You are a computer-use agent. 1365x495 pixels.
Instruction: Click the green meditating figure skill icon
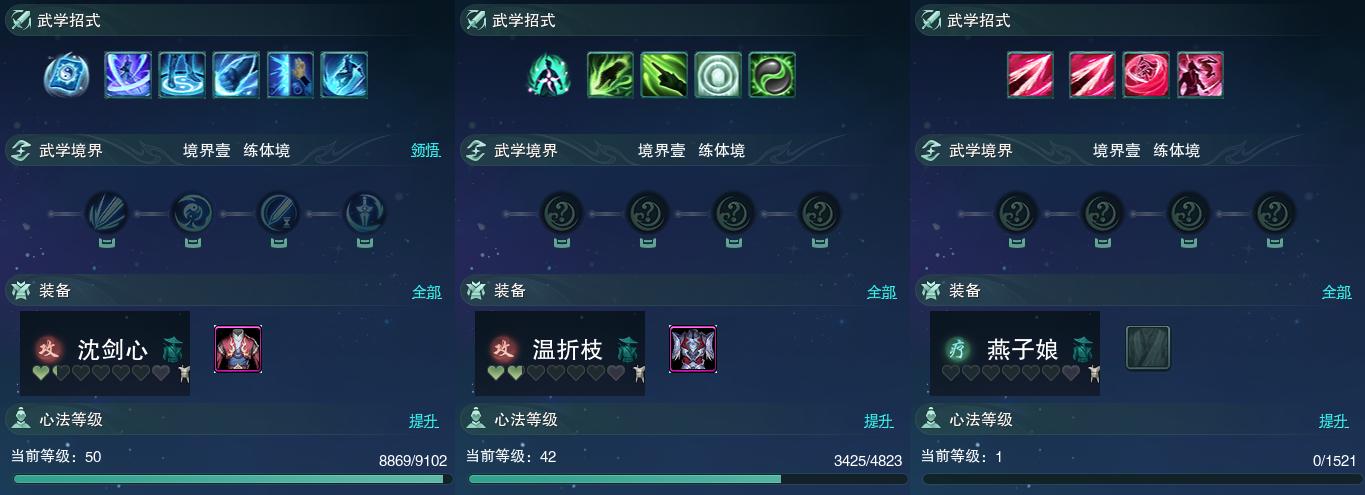click(548, 75)
